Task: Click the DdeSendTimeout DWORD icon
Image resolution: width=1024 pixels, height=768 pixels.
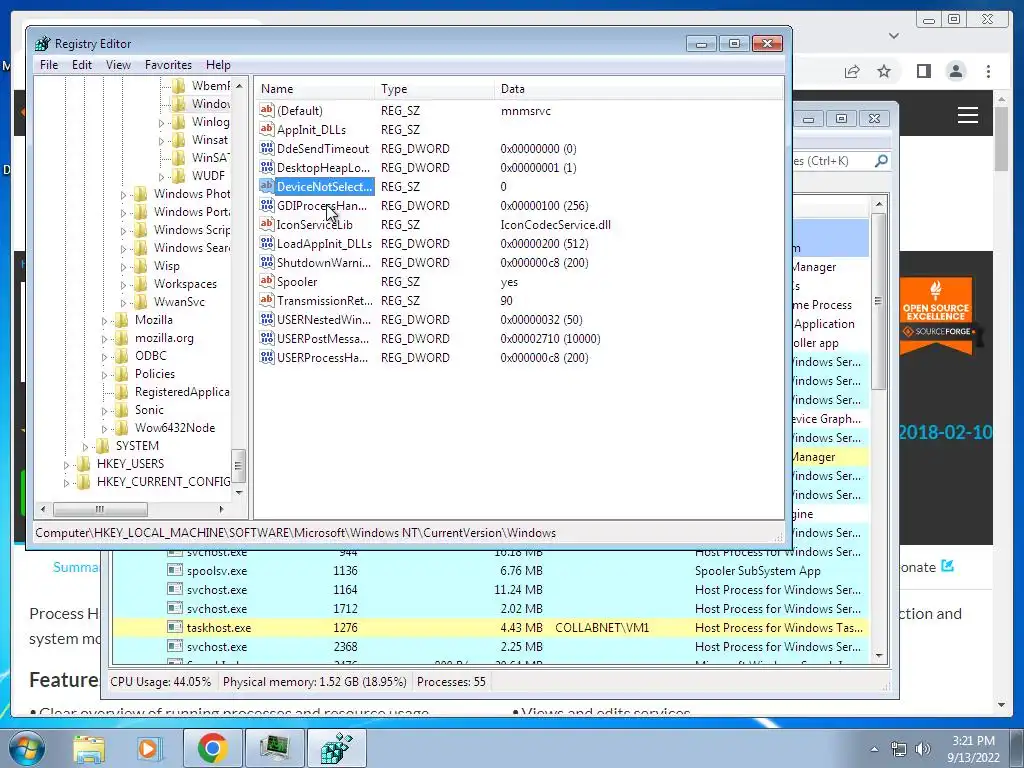Action: click(x=266, y=148)
